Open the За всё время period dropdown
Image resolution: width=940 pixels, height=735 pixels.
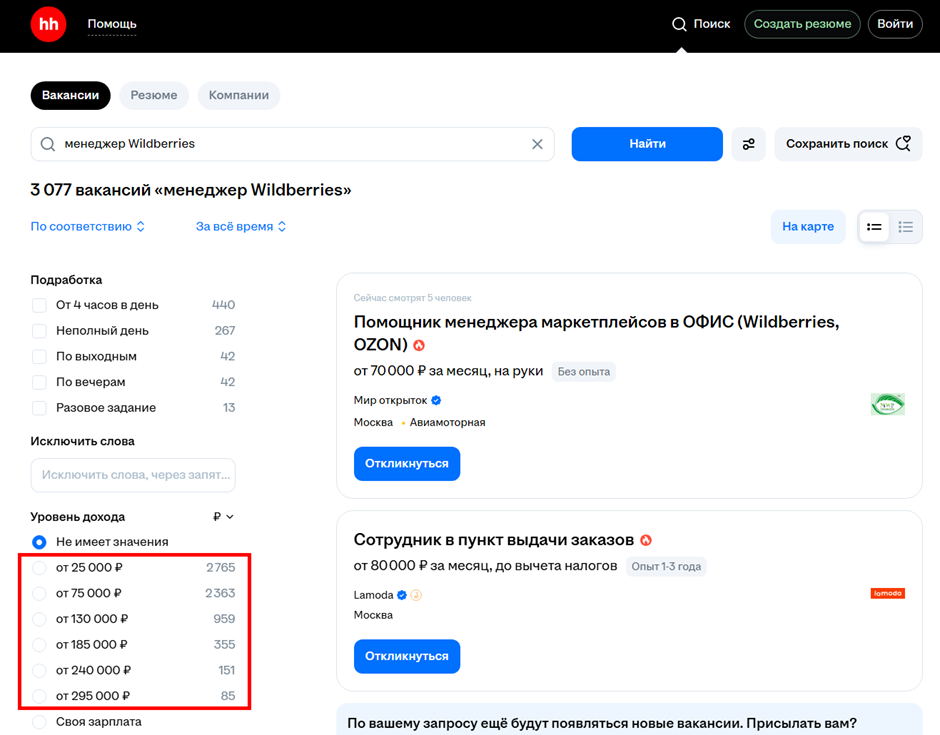click(241, 227)
